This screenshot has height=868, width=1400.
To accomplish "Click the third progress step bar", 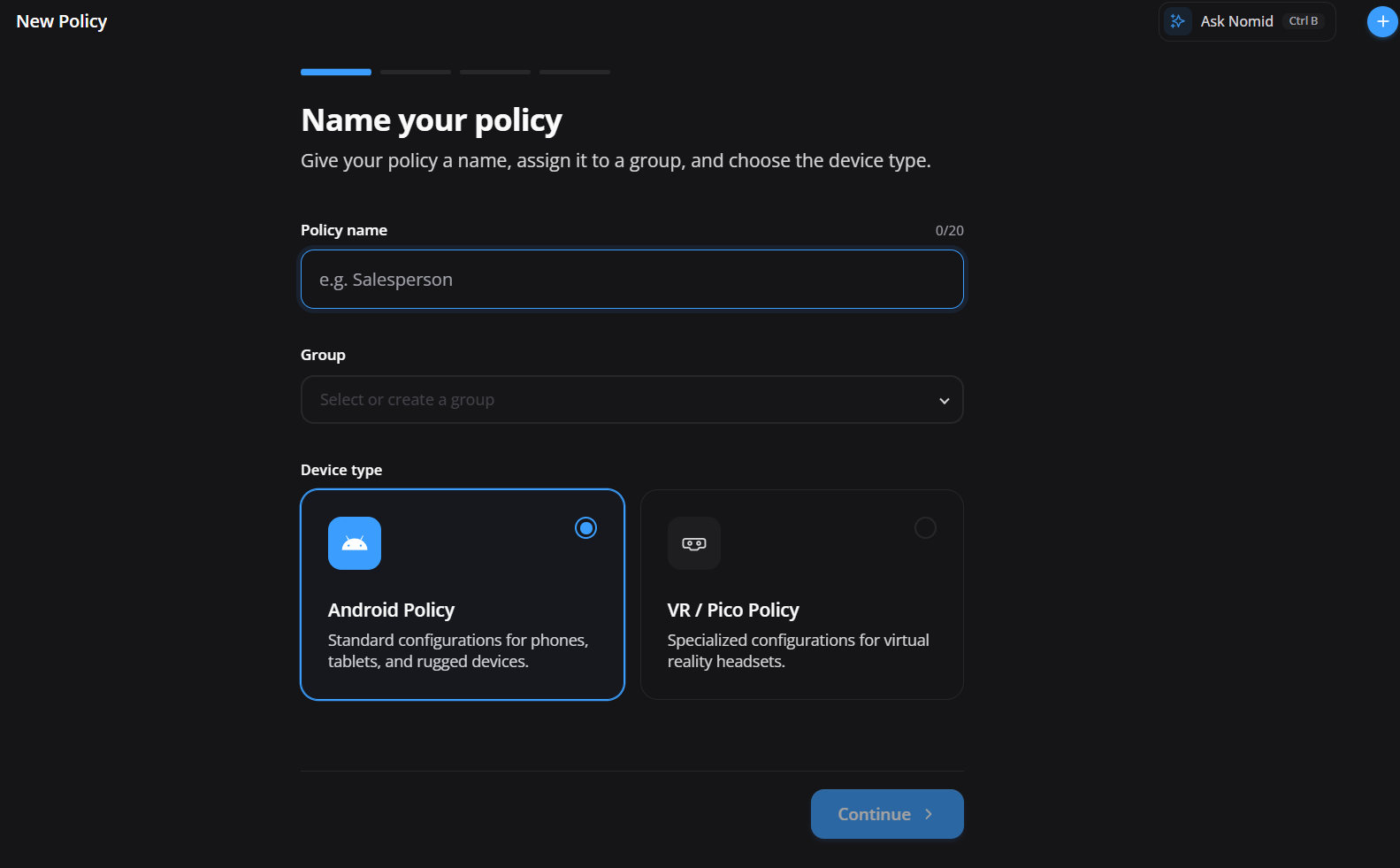I will click(x=495, y=72).
